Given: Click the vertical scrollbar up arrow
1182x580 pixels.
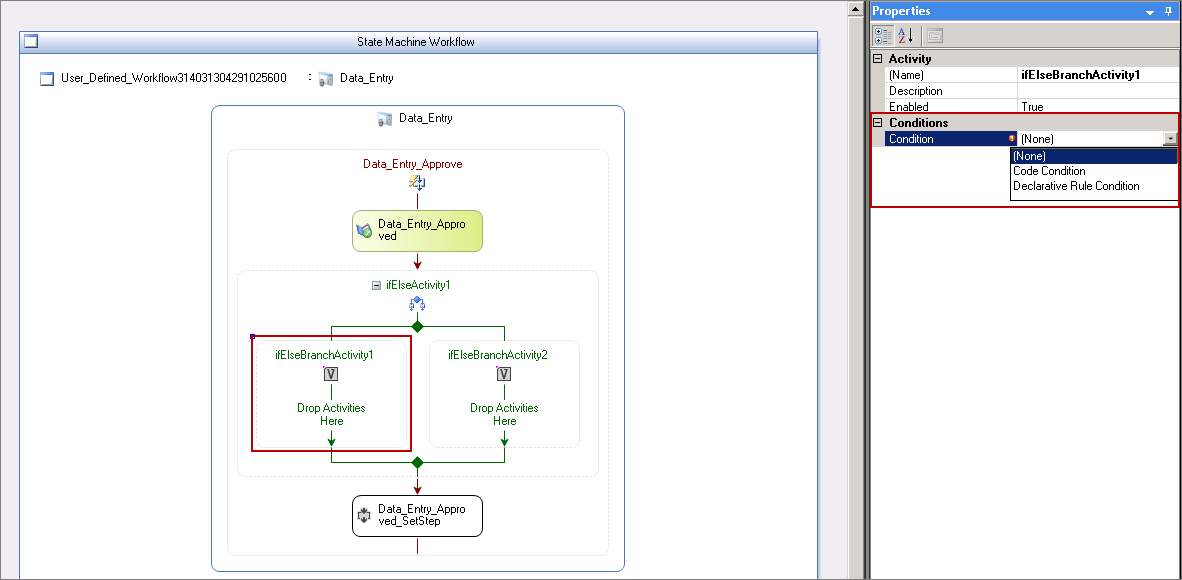Looking at the screenshot, I should click(x=856, y=10).
